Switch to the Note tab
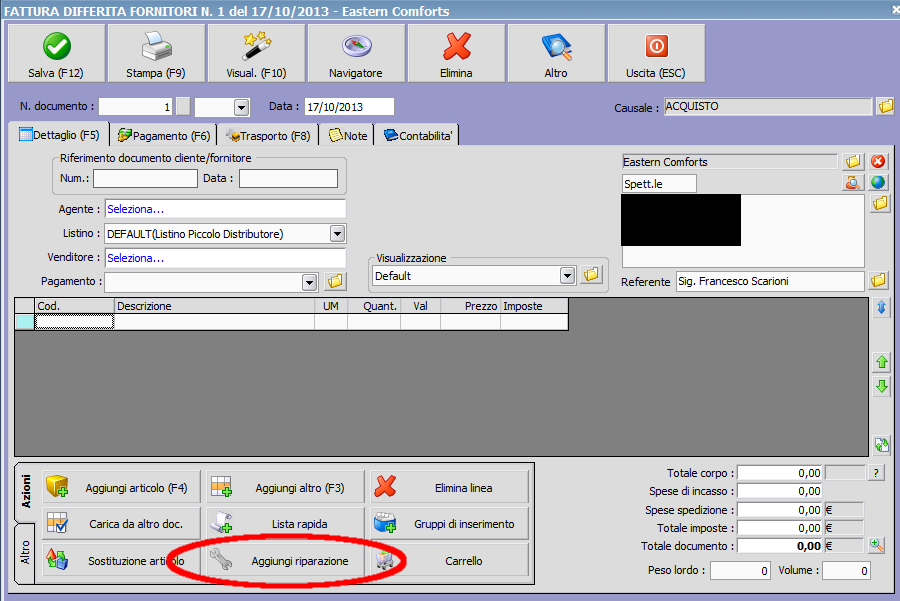 click(x=347, y=136)
